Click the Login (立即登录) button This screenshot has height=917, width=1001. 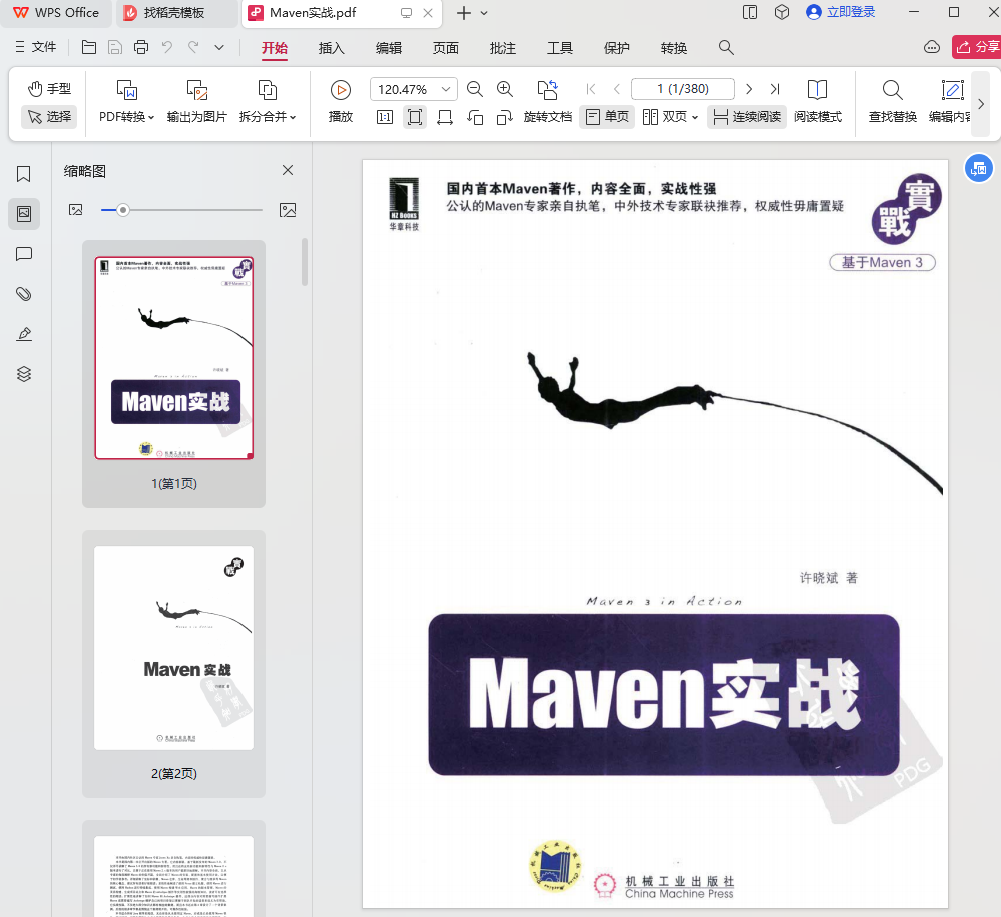tap(840, 12)
